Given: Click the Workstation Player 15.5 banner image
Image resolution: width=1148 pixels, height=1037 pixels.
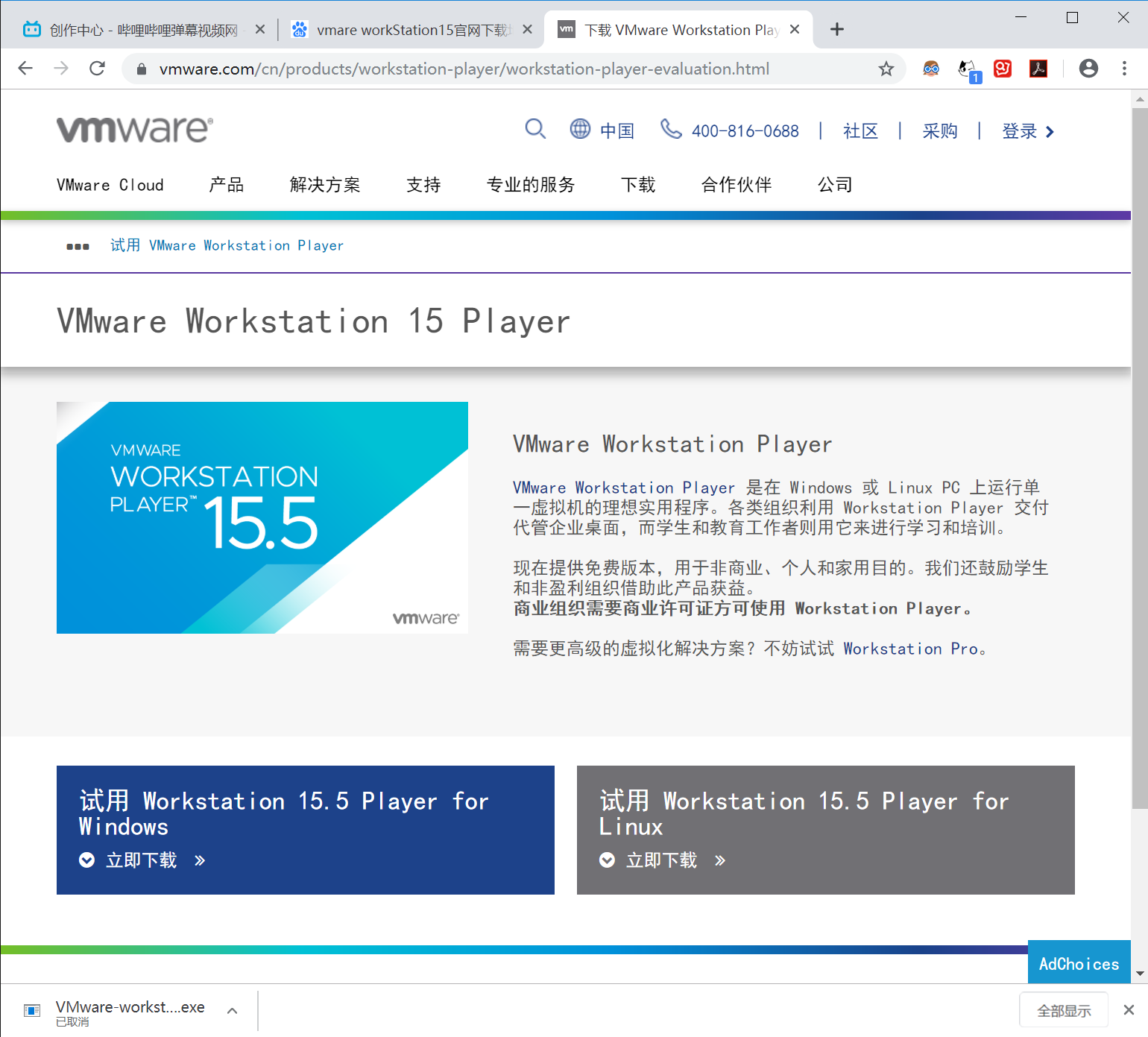Looking at the screenshot, I should point(262,517).
